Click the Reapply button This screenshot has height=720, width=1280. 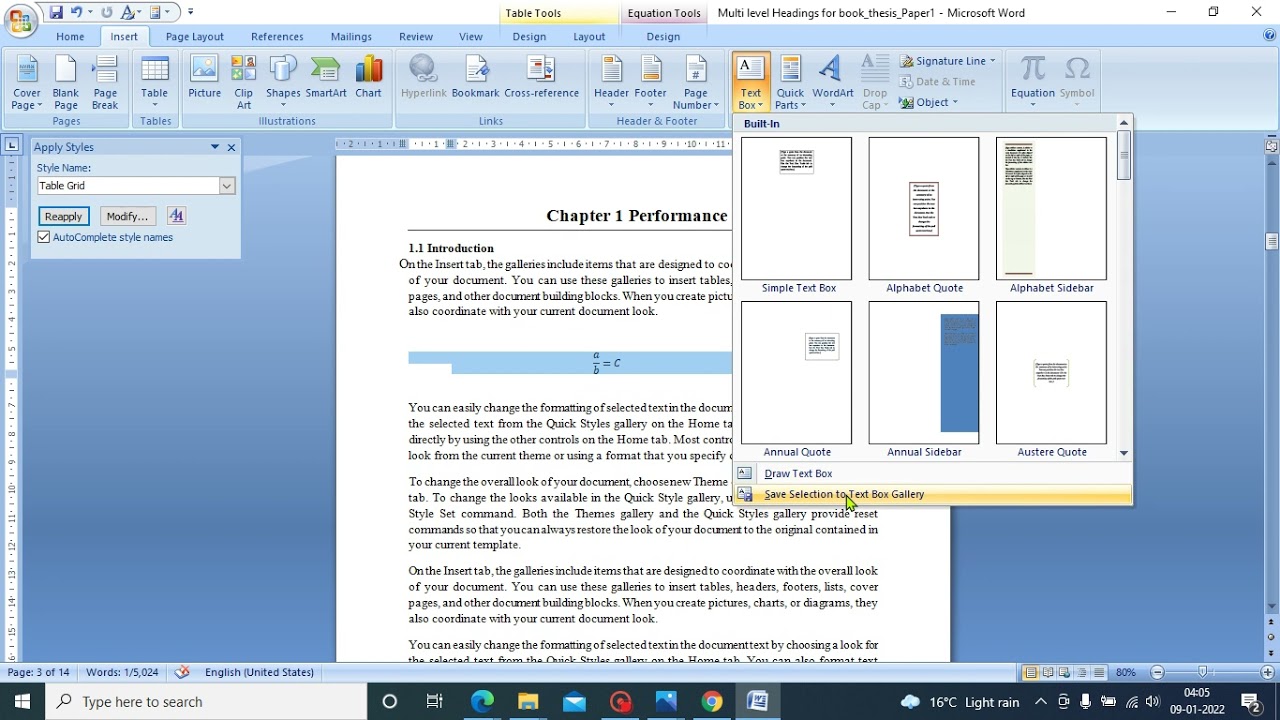click(63, 216)
